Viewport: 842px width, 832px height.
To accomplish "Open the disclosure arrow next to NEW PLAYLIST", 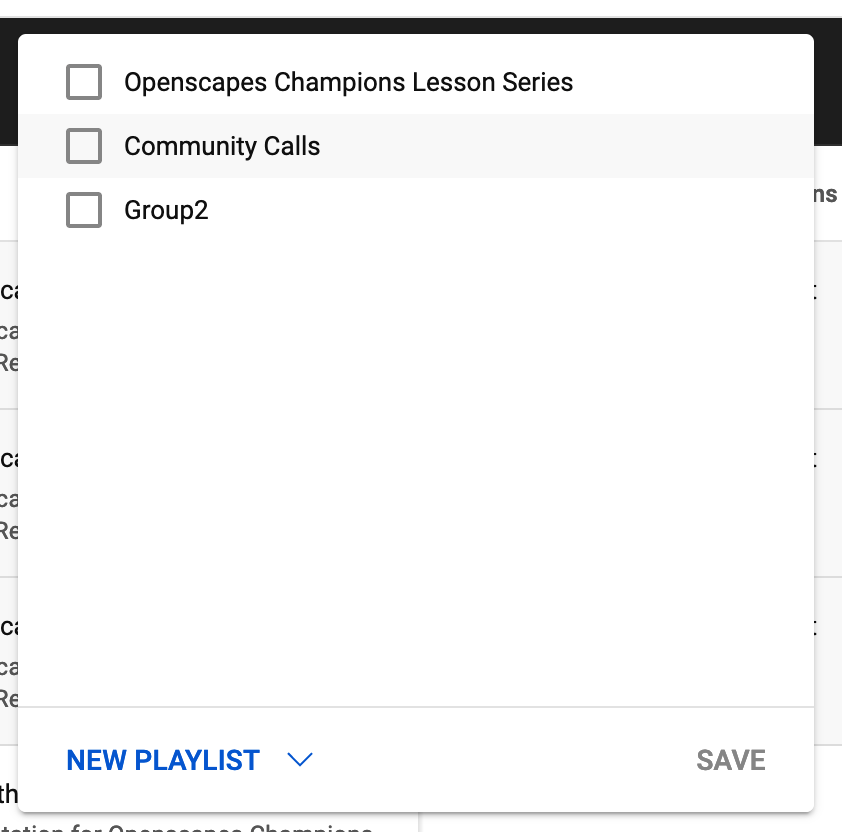I will (299, 760).
